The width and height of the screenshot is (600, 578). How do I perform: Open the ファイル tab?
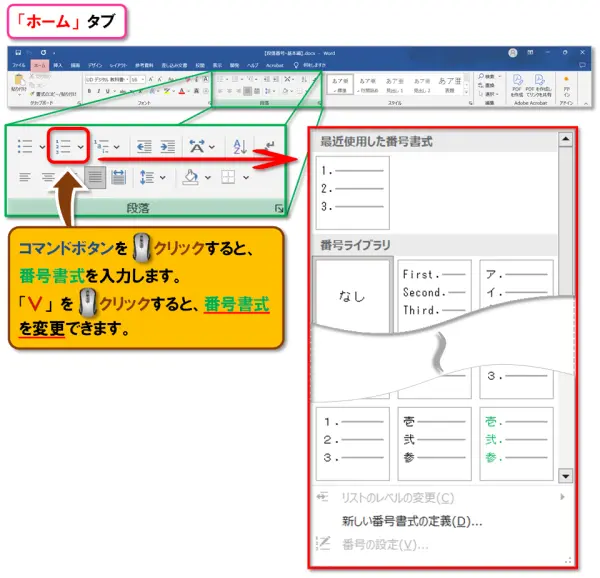pos(19,65)
